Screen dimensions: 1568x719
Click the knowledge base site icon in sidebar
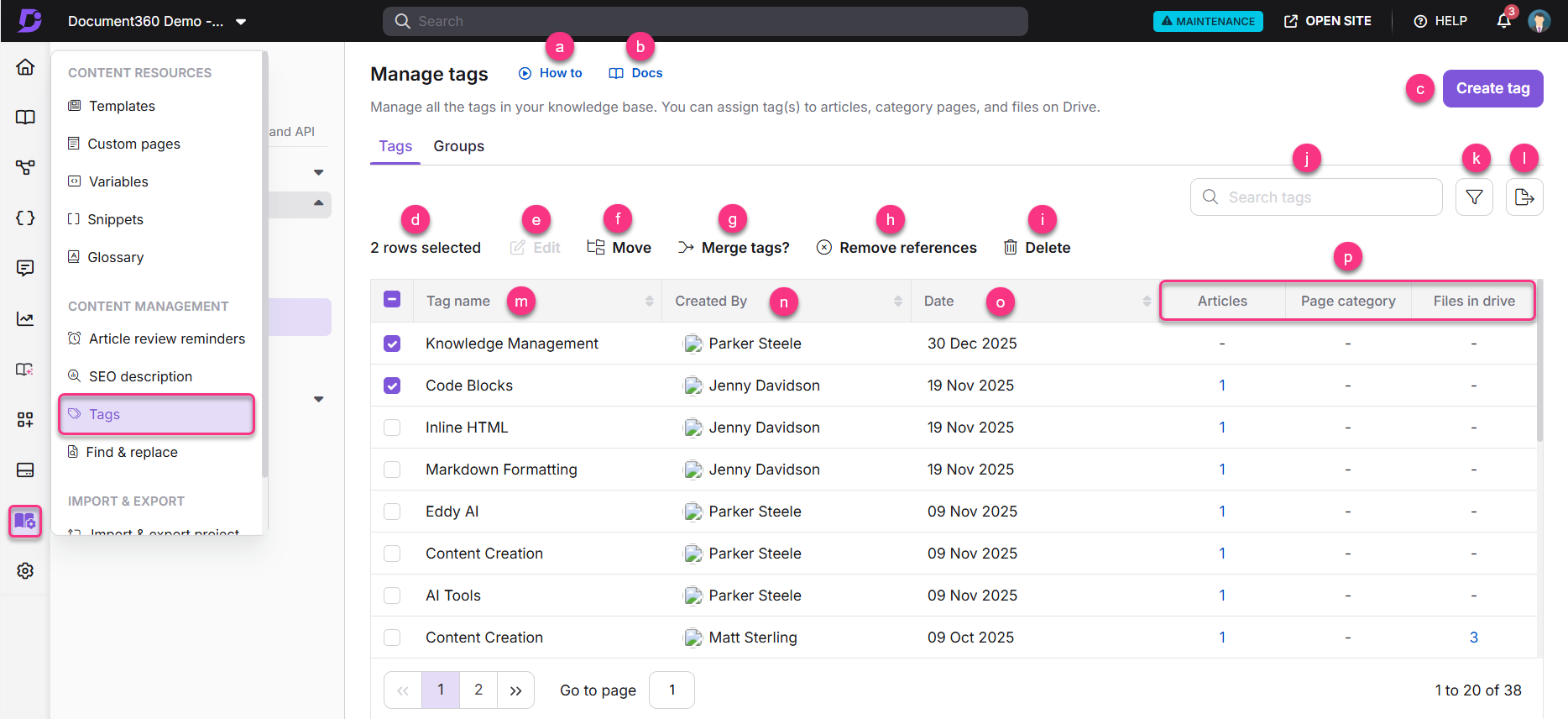25,370
